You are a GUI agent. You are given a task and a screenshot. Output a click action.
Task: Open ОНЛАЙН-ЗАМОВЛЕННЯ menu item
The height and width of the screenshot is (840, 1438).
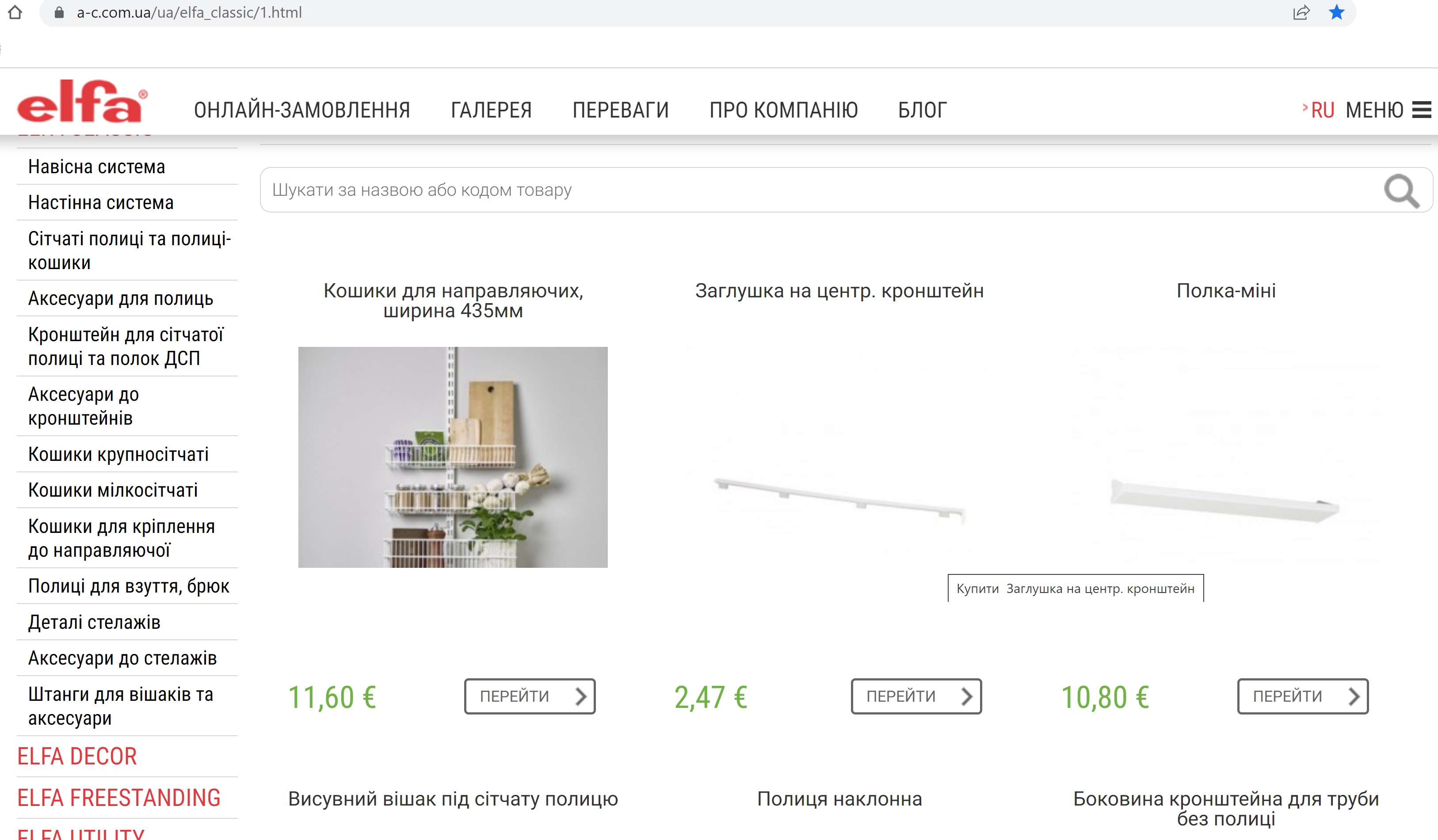[302, 110]
